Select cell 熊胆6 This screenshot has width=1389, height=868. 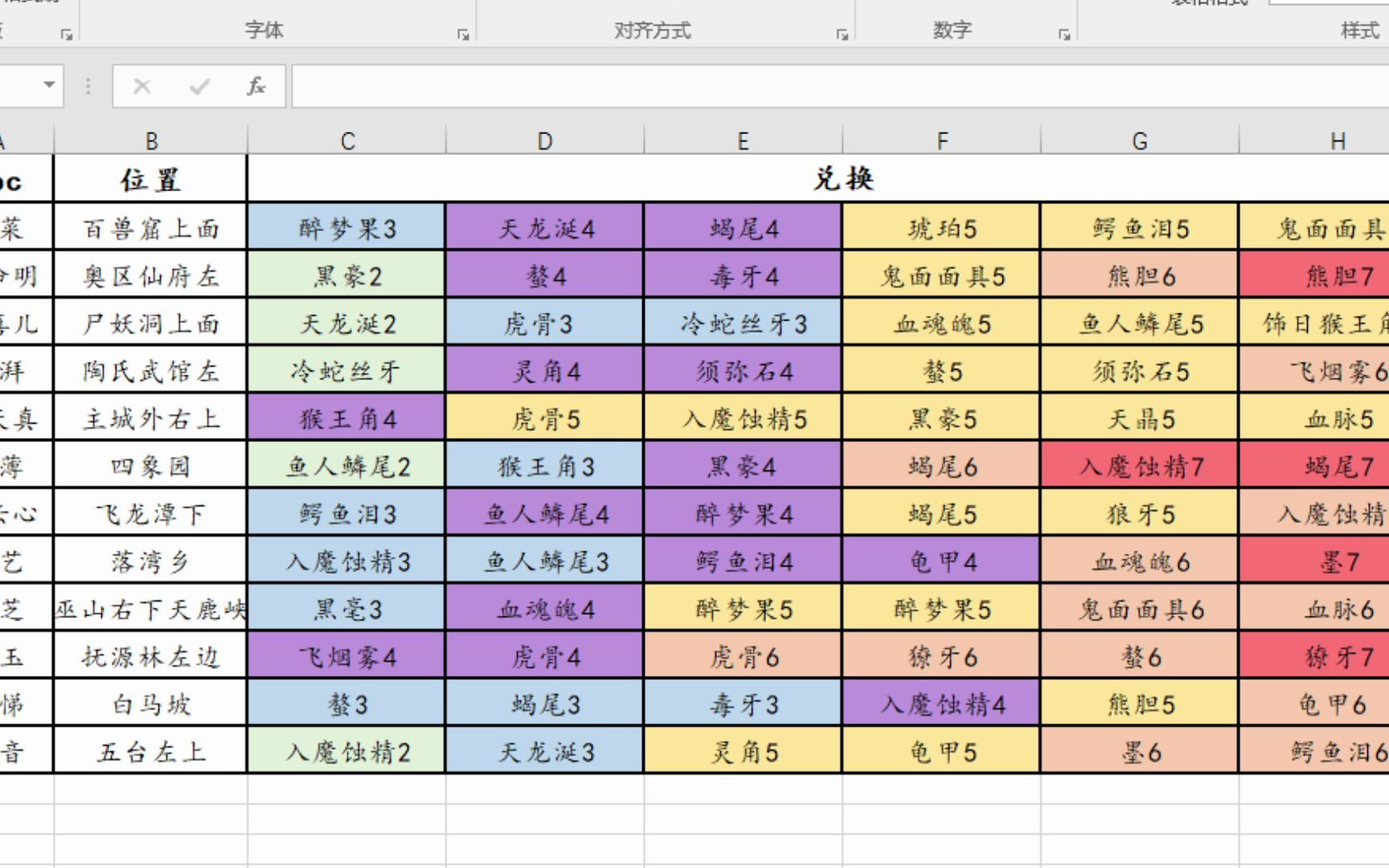1140,276
